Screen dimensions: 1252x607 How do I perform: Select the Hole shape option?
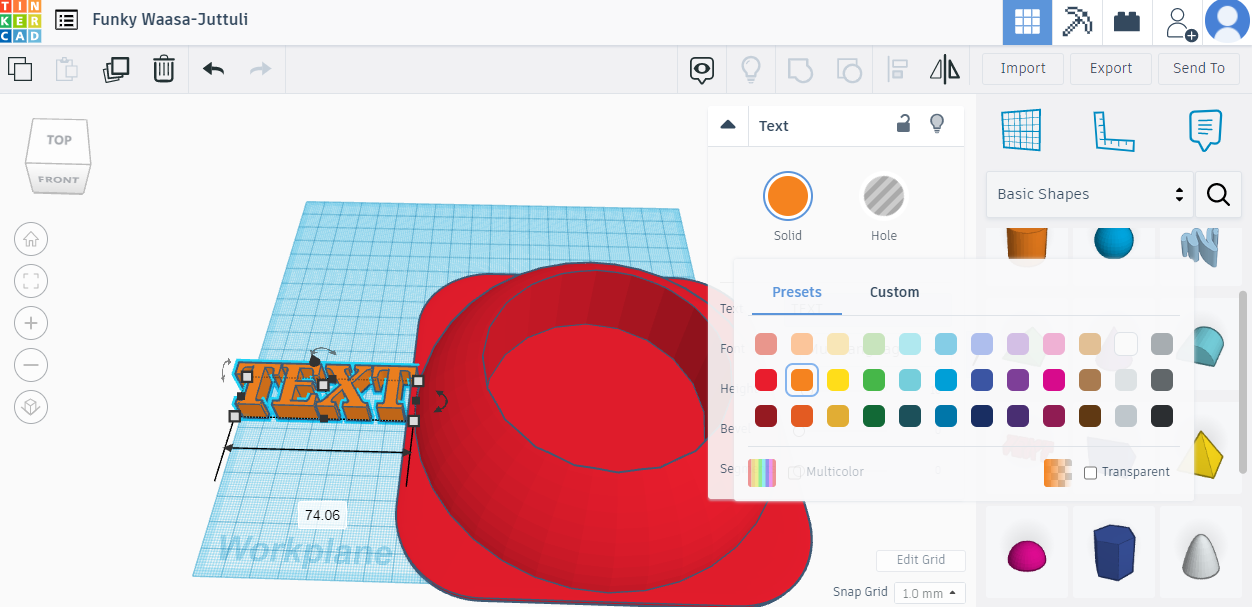[884, 196]
